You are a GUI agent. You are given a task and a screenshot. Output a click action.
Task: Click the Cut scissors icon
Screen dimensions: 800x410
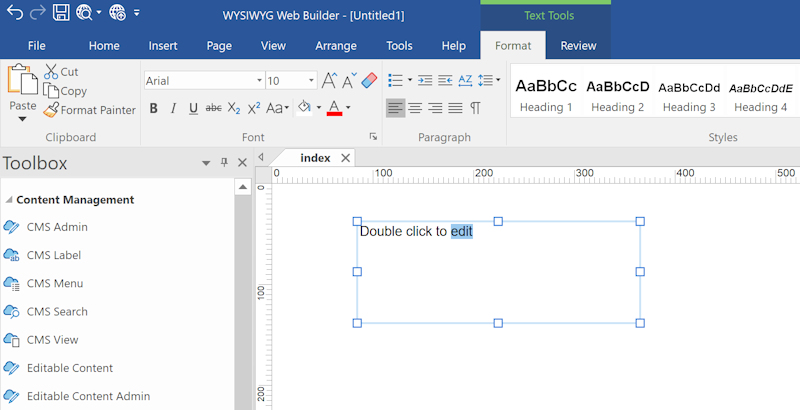(x=51, y=72)
